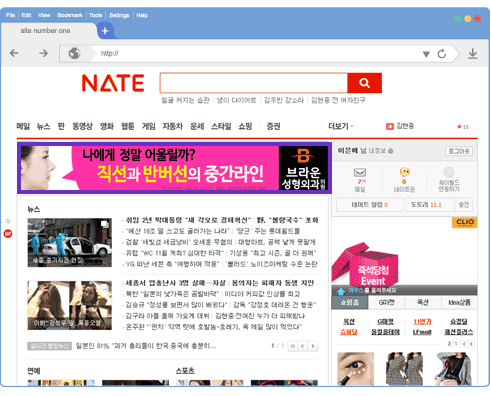Click the 로그아웃 logout button

tap(459, 151)
